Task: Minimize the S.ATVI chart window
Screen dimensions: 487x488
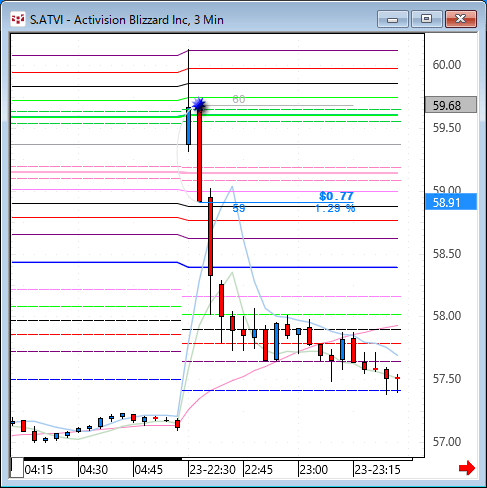Action: coord(393,19)
